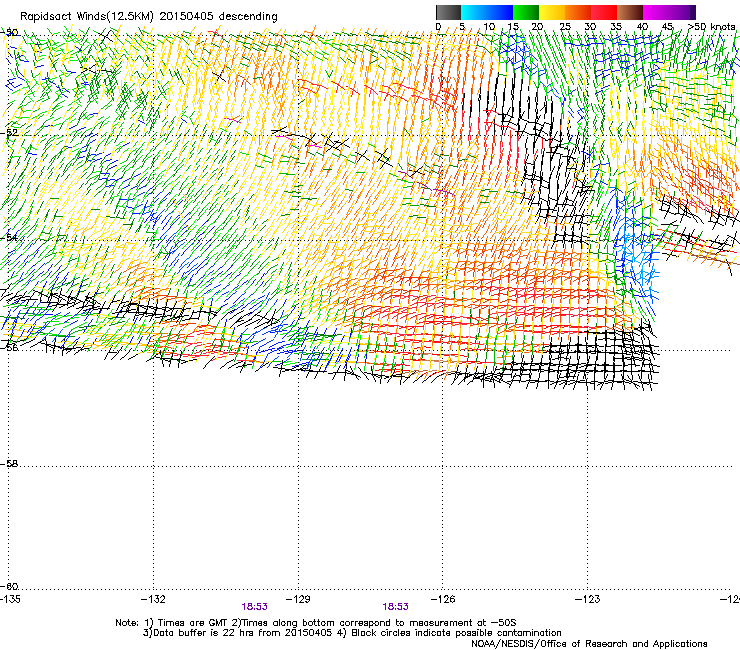Viewport: 740px width, 650px height.
Task: Click the cyan-blue 5-15 knots legend swatch
Action: [x=487, y=12]
